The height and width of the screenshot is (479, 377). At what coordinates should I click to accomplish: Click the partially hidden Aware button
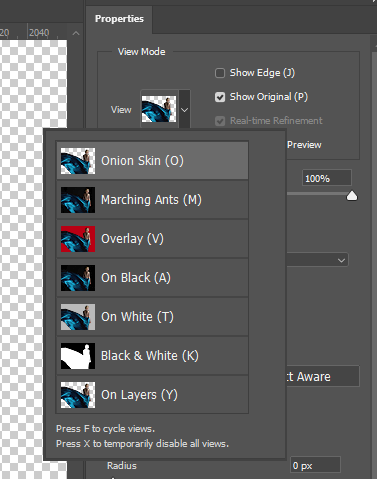pos(323,376)
